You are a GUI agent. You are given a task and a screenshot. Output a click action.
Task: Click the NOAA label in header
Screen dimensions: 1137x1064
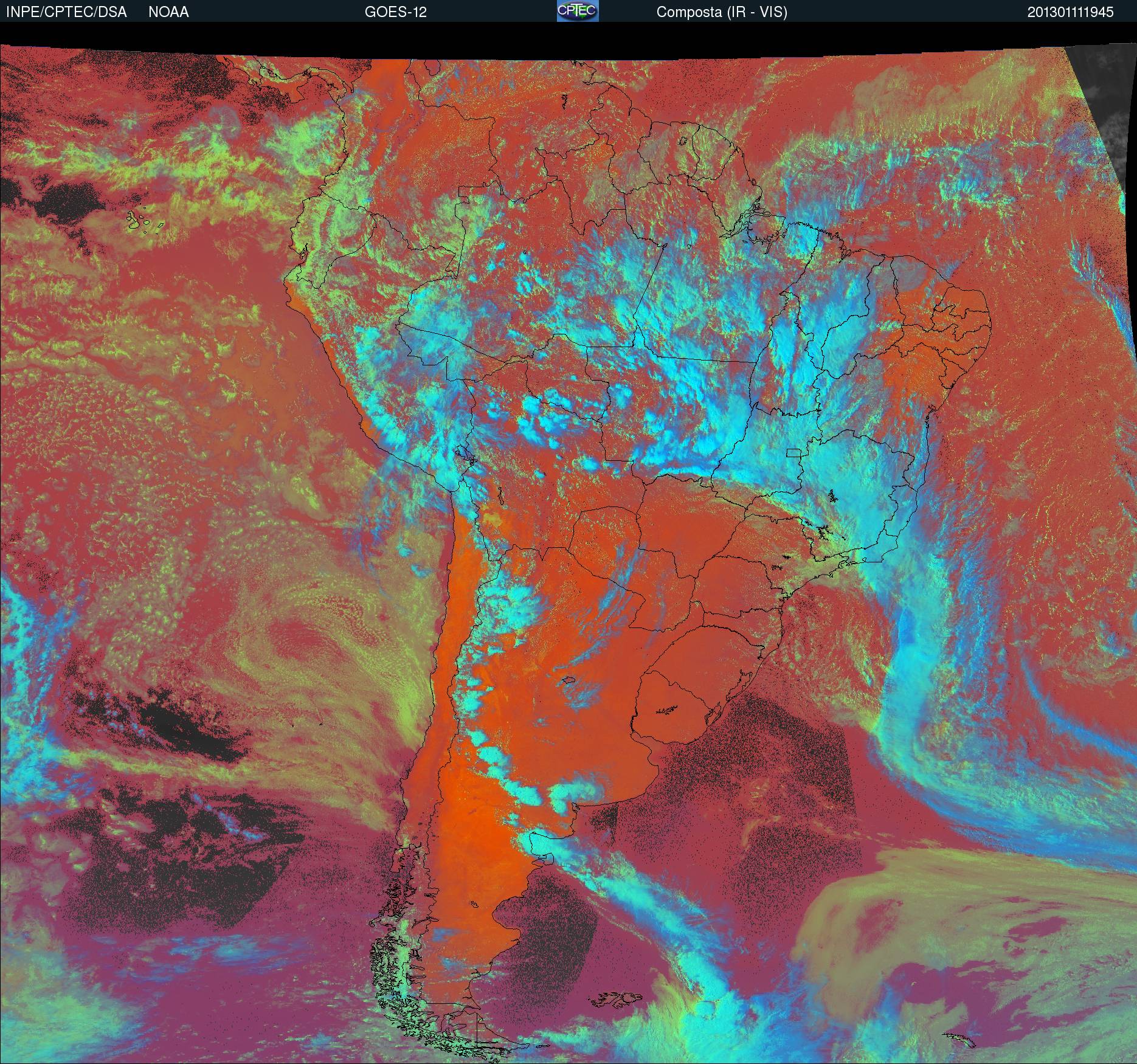click(x=168, y=12)
